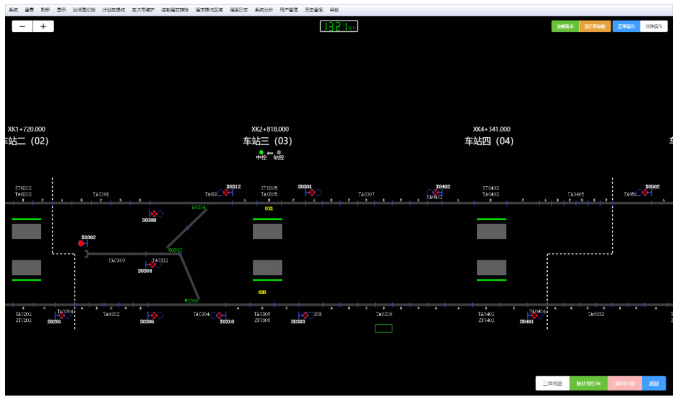The width and height of the screenshot is (676, 399).
Task: Open the 显示 menu in the menu bar
Action: [61, 9]
